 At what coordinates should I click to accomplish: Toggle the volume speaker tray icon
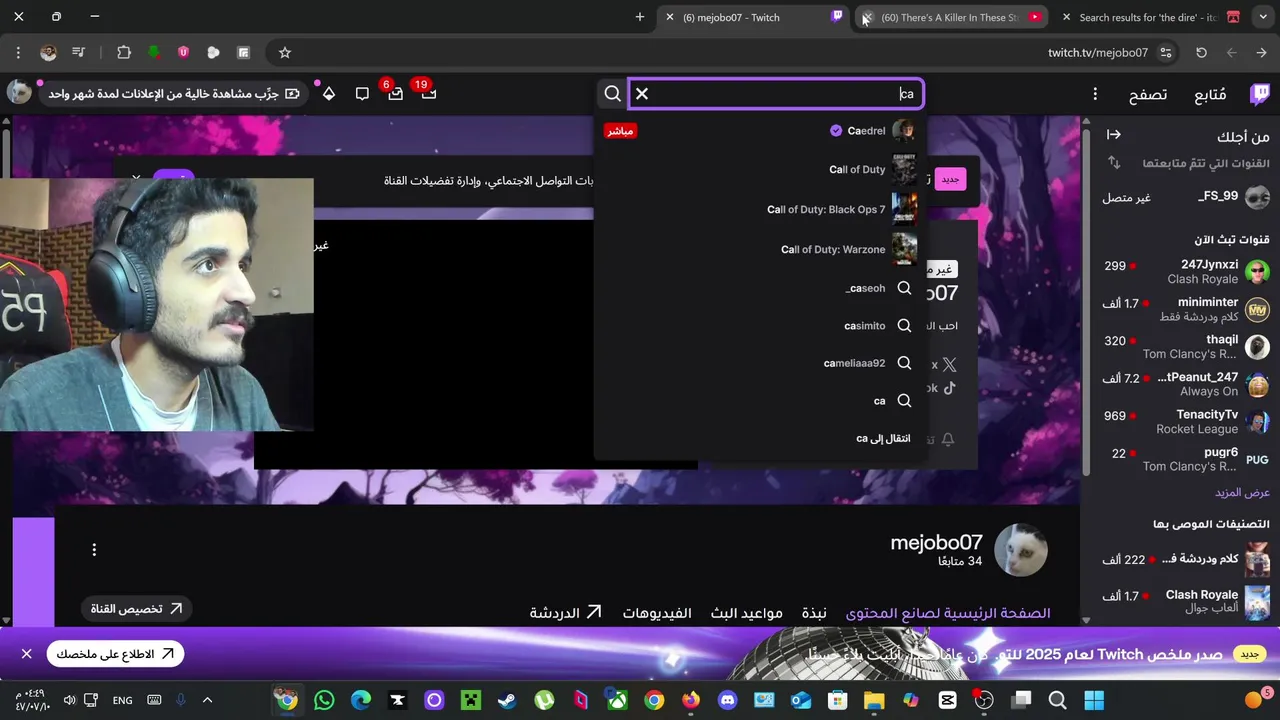coord(69,700)
